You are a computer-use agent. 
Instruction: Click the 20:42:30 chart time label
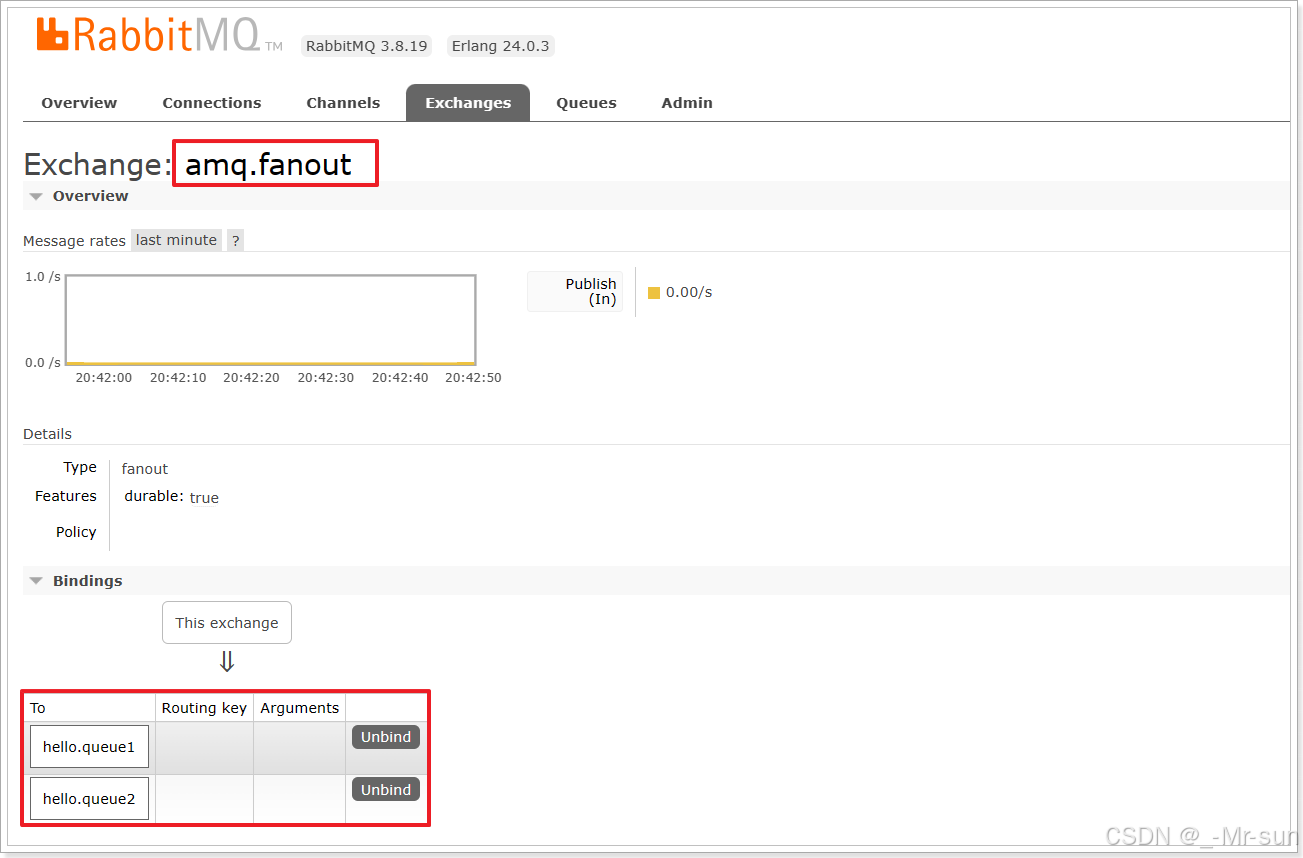[x=325, y=378]
